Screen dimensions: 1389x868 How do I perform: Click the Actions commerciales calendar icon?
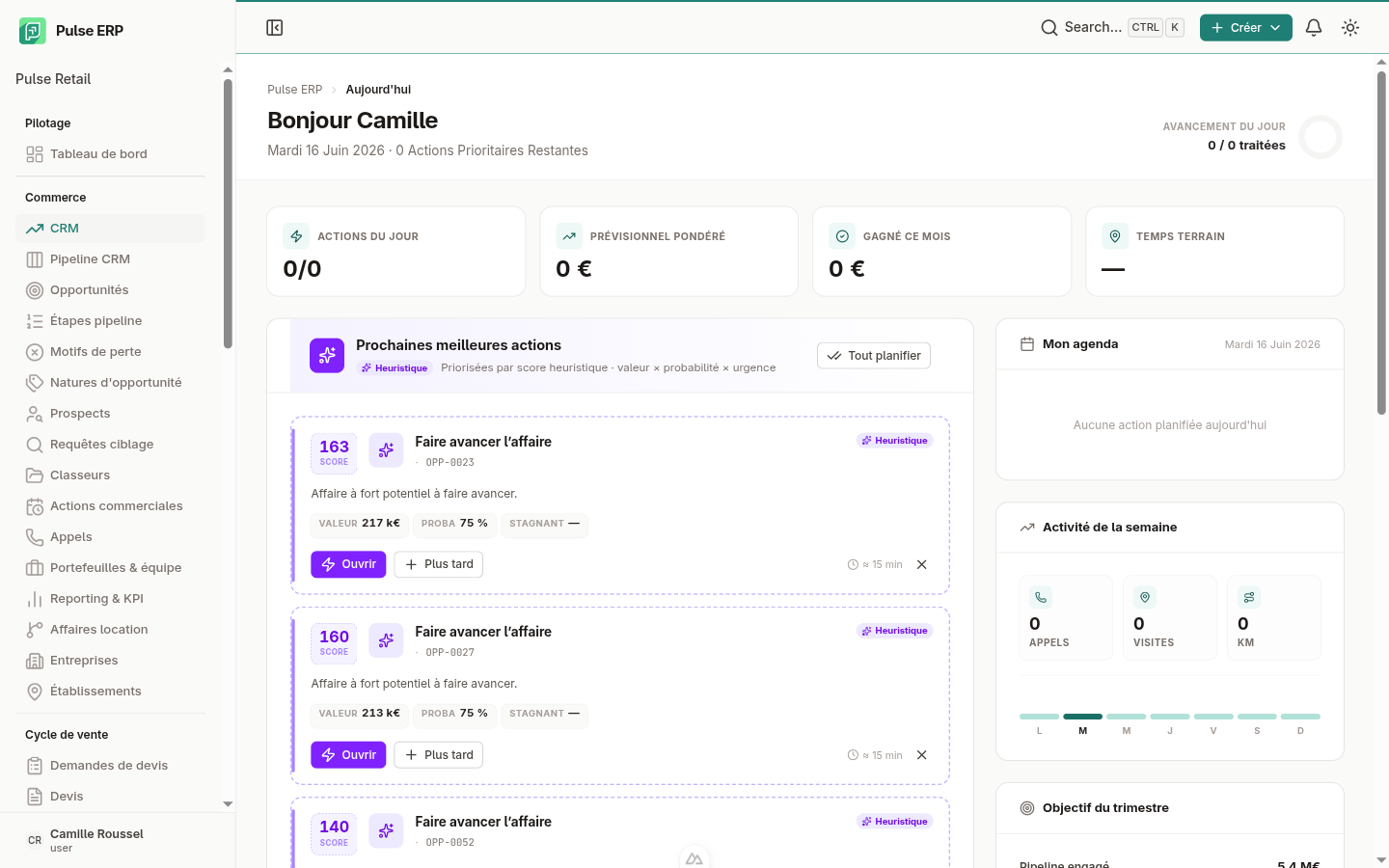coord(35,506)
